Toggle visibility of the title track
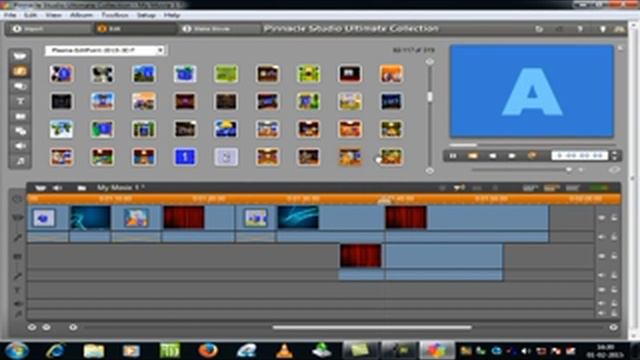 pos(602,290)
